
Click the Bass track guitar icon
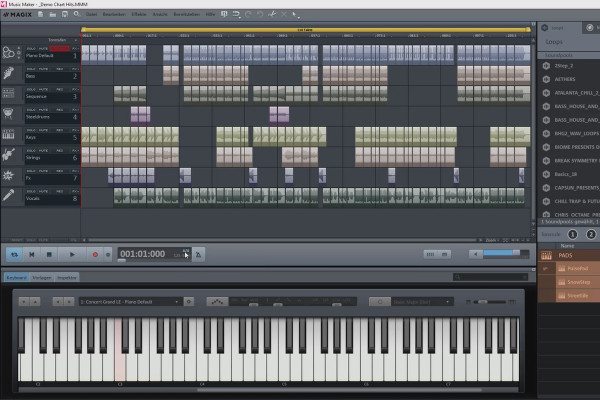point(8,73)
